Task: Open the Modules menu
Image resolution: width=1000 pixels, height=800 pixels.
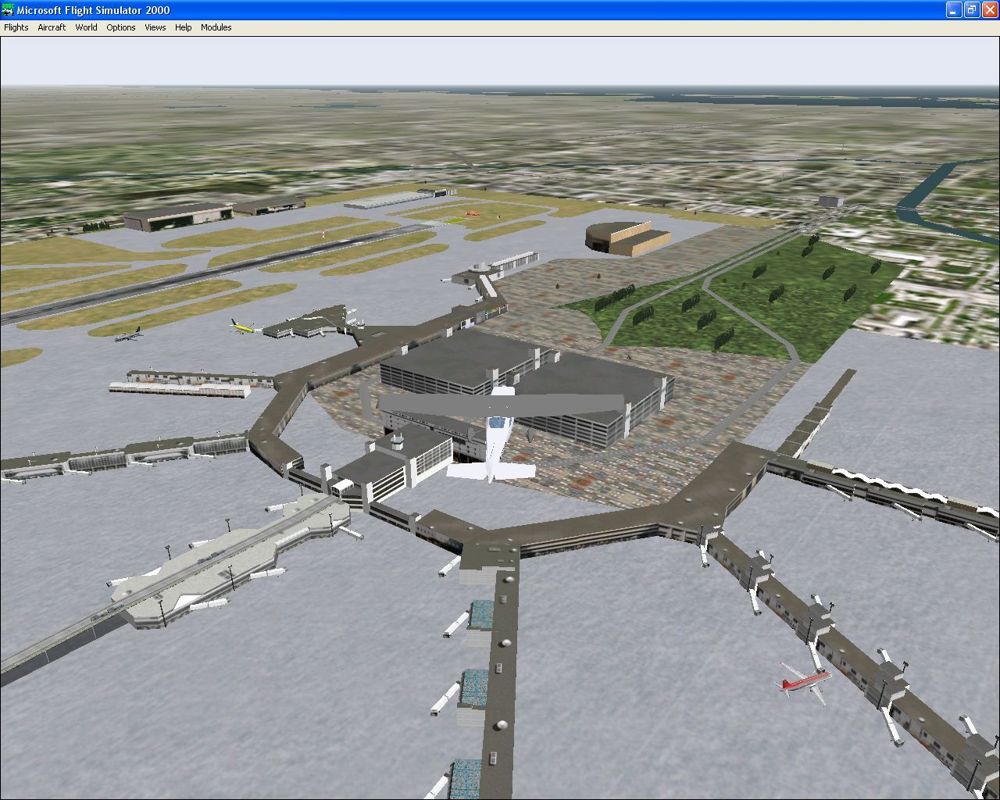Action: tap(216, 27)
